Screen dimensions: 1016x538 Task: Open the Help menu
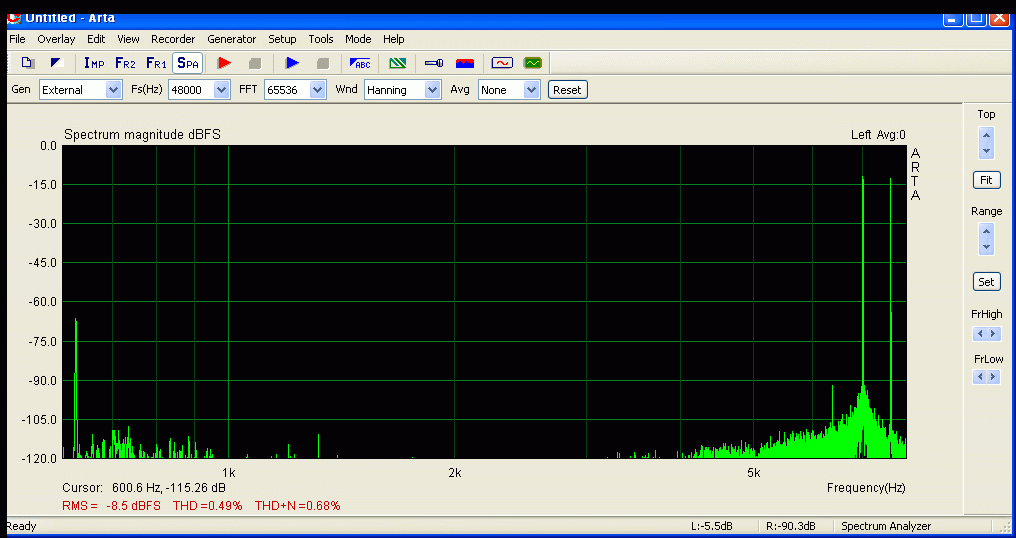pos(393,39)
